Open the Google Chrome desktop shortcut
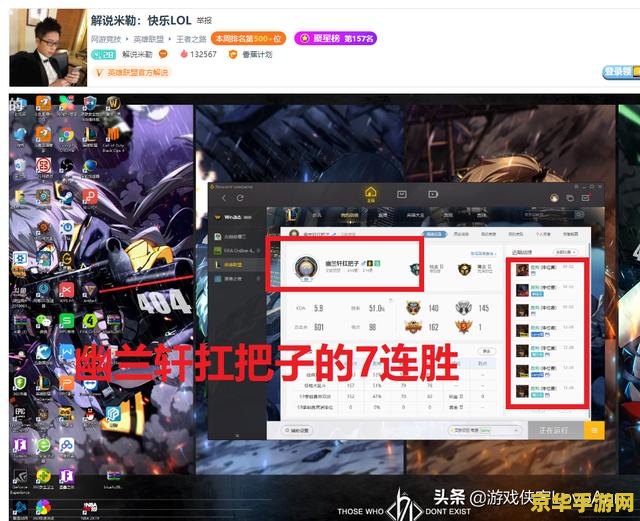640x521 pixels. click(66, 136)
